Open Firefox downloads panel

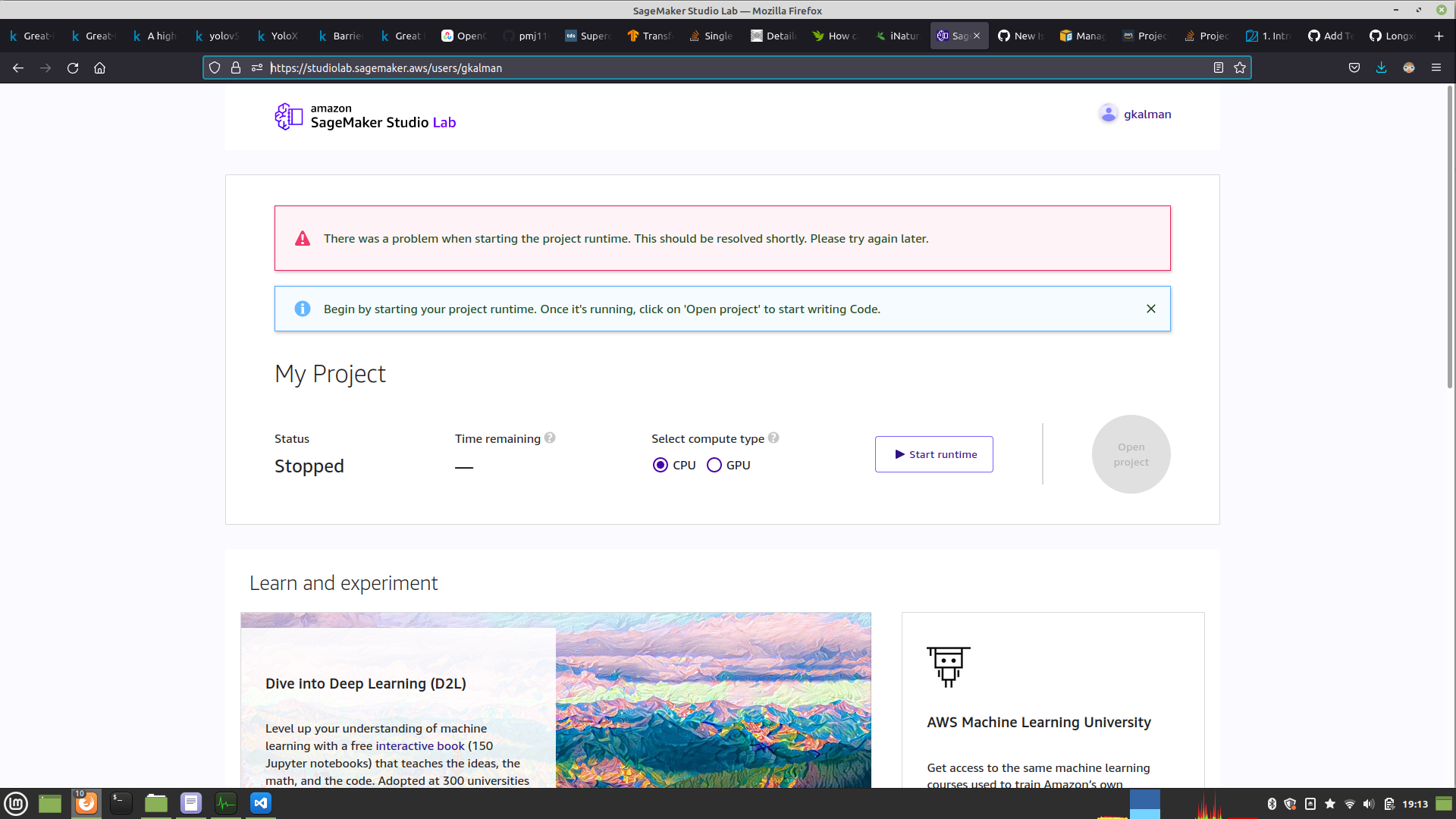(x=1381, y=67)
